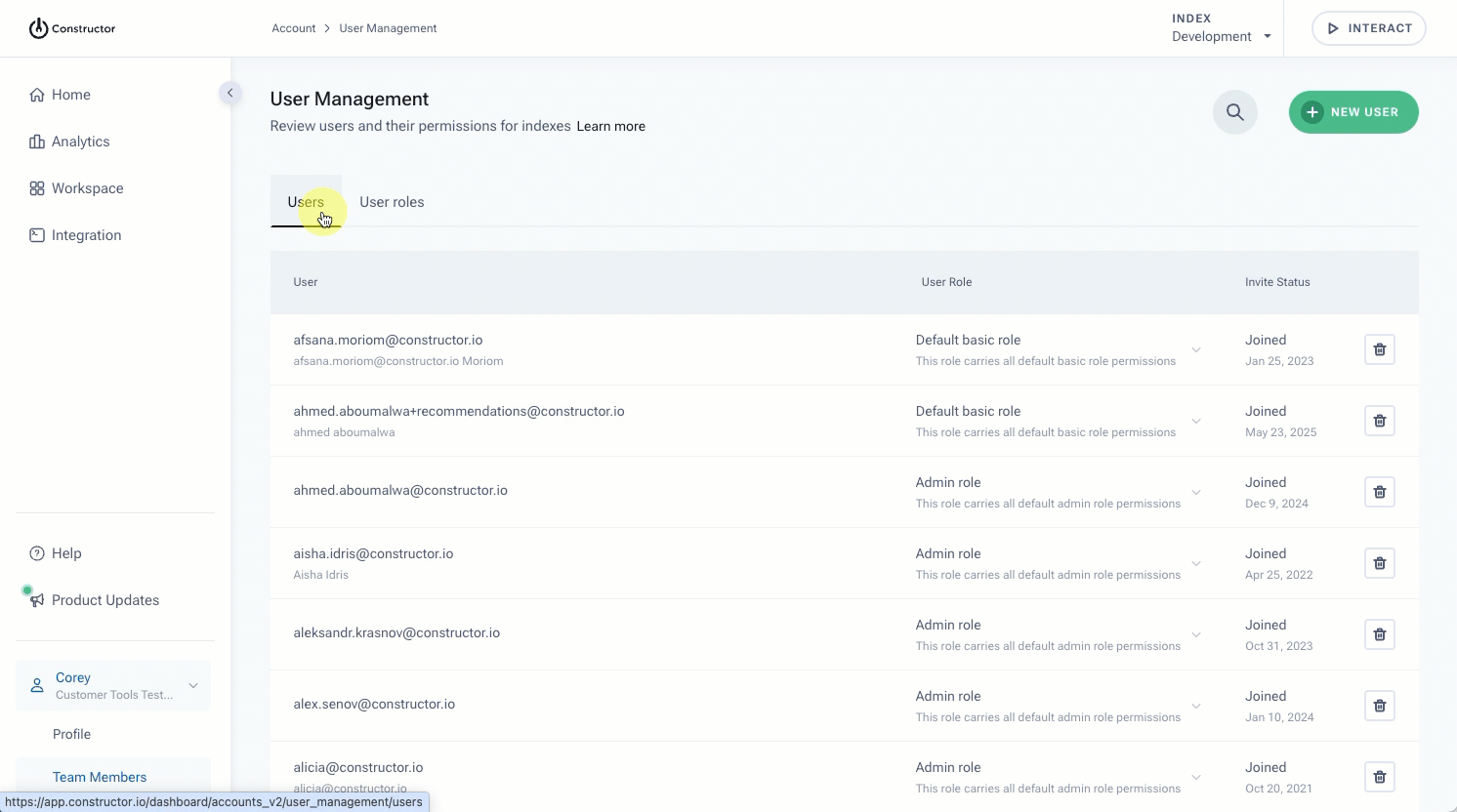This screenshot has width=1457, height=812.
Task: Open Product Updates
Action: pyautogui.click(x=105, y=600)
